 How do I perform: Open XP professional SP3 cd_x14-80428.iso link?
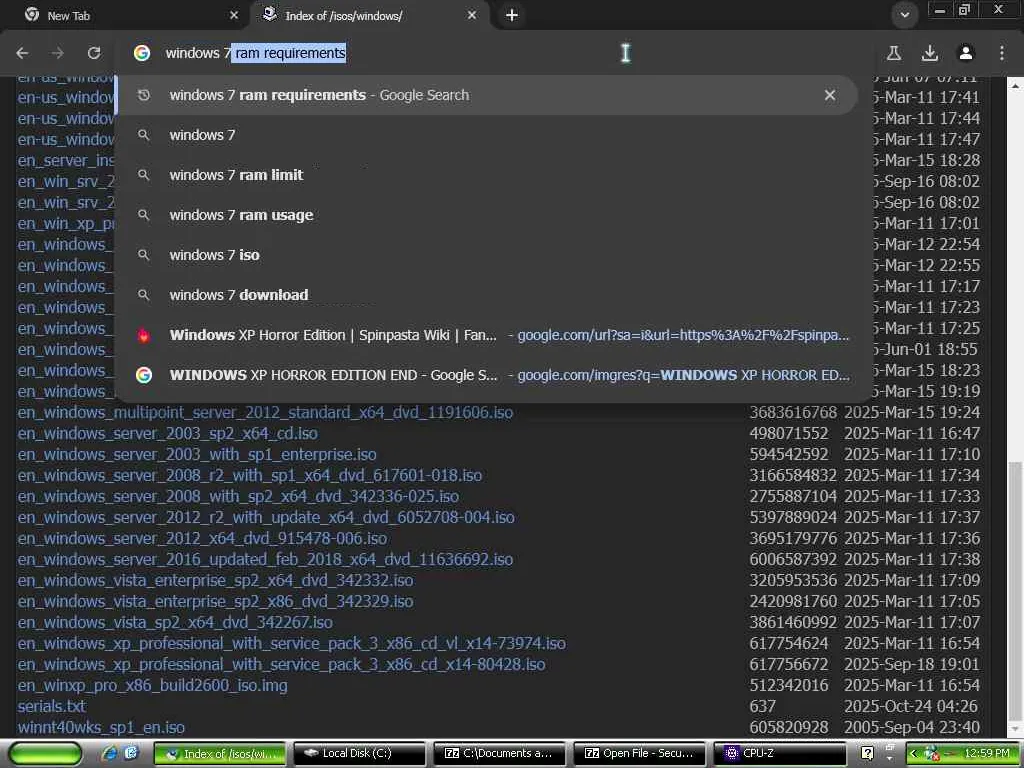[281, 664]
